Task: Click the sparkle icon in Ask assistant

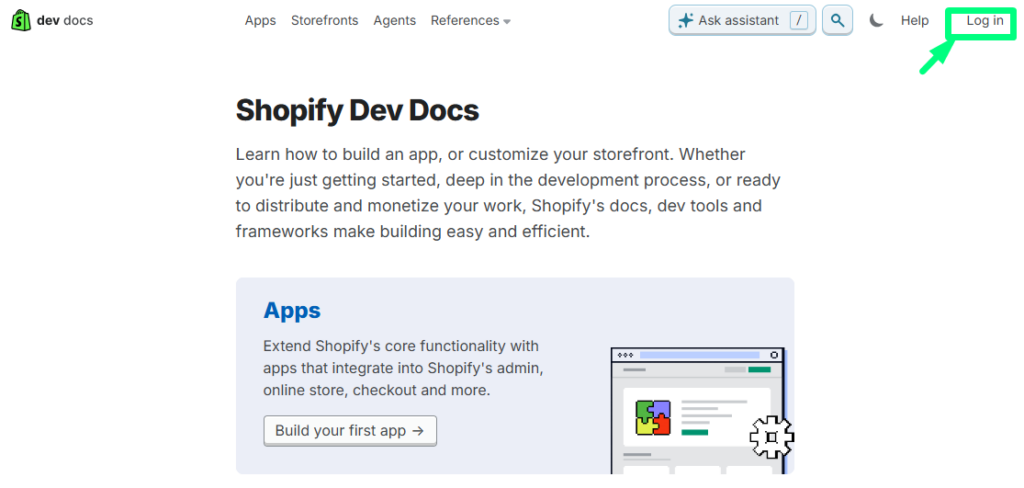Action: pyautogui.click(x=686, y=21)
